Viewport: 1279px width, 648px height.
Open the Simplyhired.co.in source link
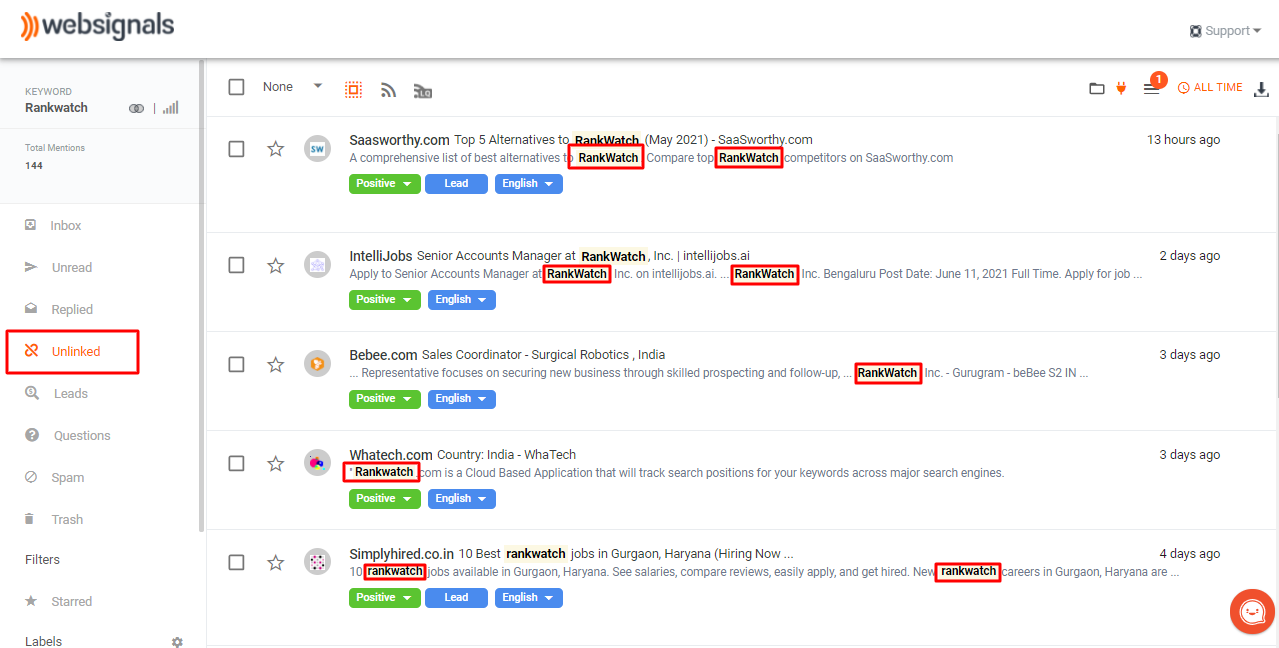(x=402, y=554)
